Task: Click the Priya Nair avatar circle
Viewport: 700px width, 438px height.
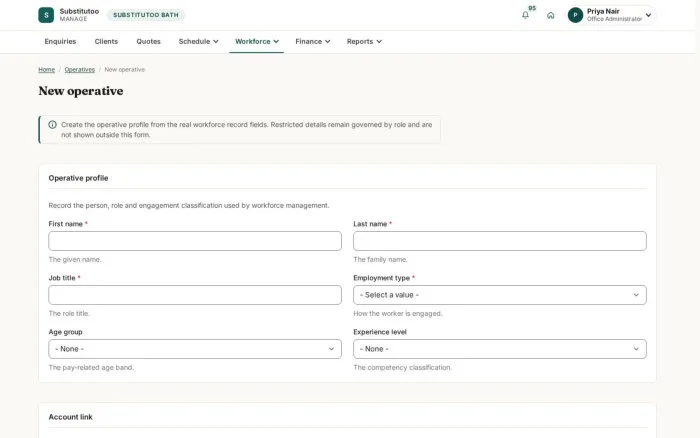Action: 575,15
